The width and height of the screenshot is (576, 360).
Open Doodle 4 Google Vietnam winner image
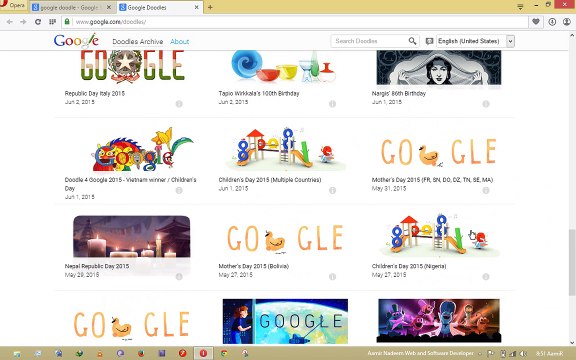click(143, 150)
